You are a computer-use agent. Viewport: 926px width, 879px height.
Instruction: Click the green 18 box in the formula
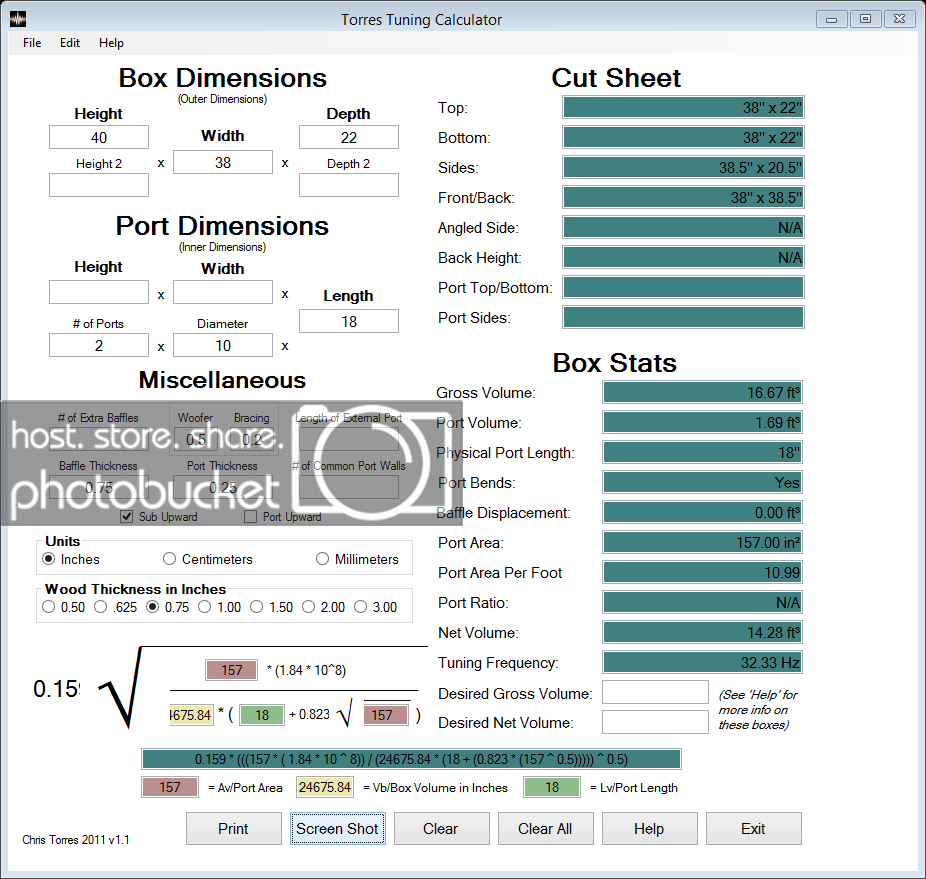click(262, 715)
